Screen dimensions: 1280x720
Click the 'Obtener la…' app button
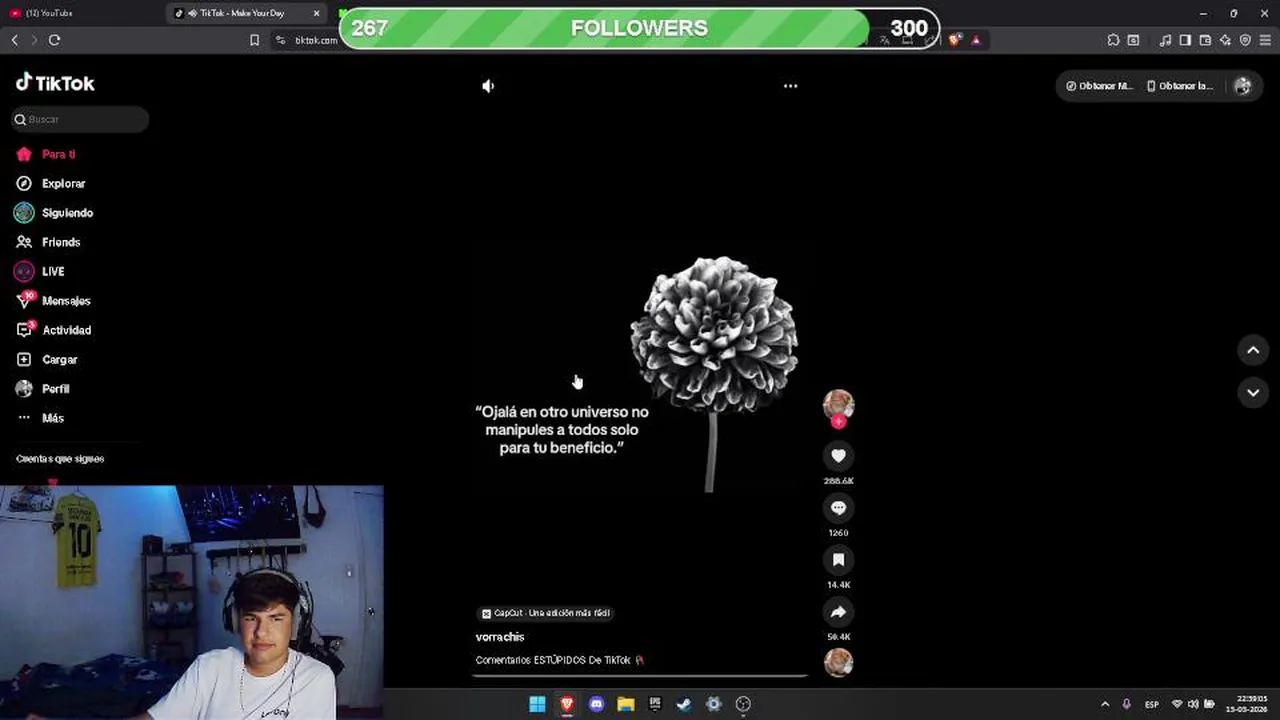click(x=1180, y=86)
